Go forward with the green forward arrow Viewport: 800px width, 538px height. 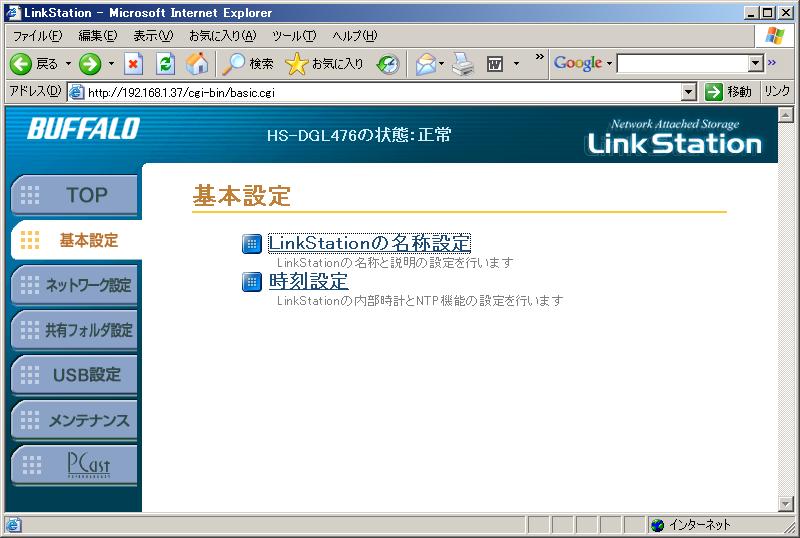(x=90, y=64)
